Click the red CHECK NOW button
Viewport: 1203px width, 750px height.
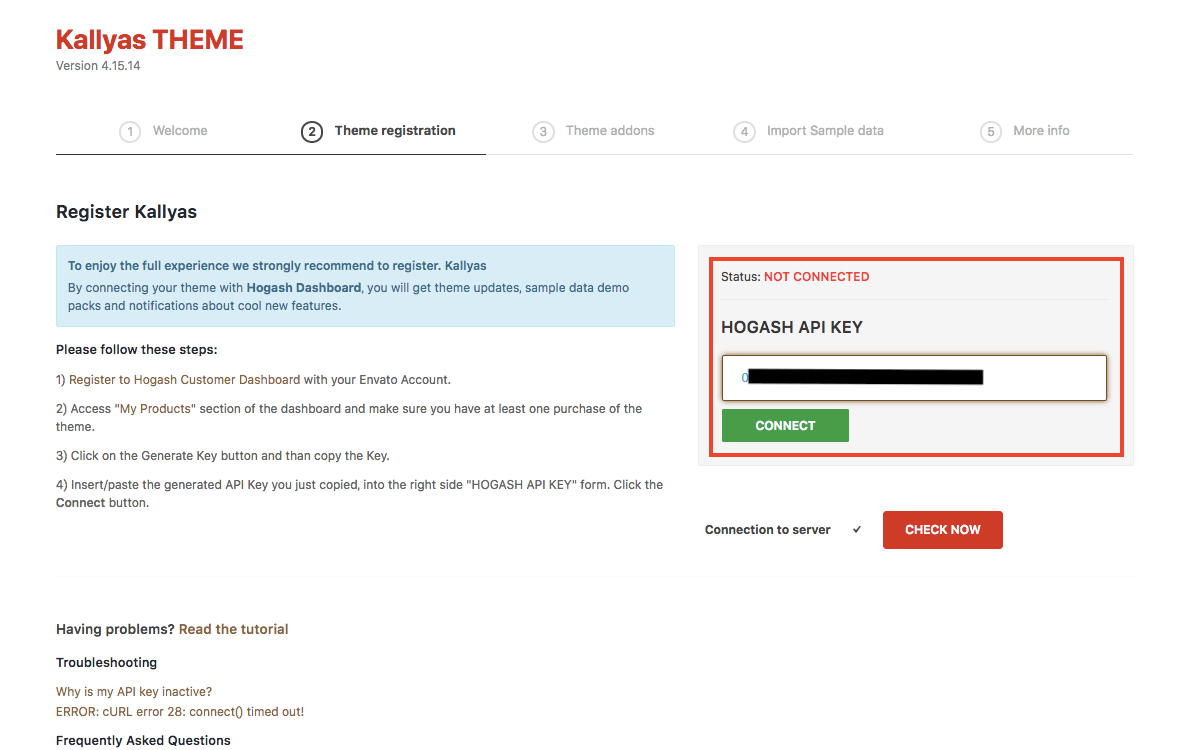942,530
